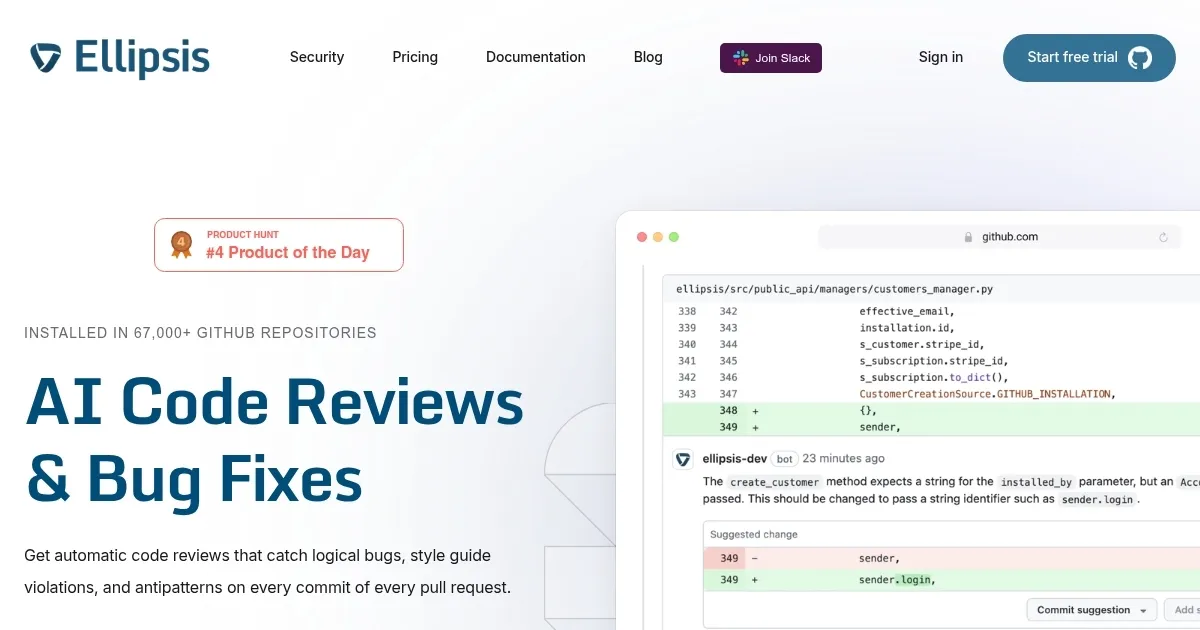Image resolution: width=1200 pixels, height=630 pixels.
Task: Click the Sign in link
Action: (941, 57)
